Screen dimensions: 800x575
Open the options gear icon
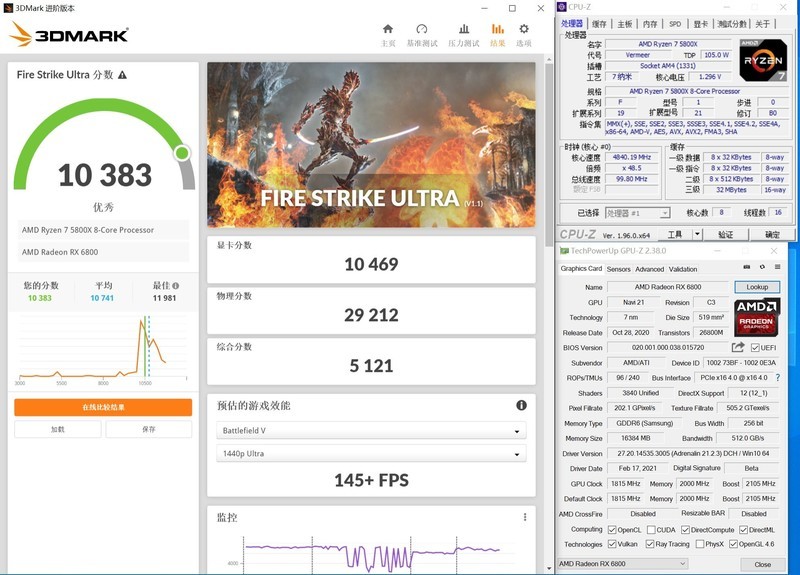pos(524,29)
